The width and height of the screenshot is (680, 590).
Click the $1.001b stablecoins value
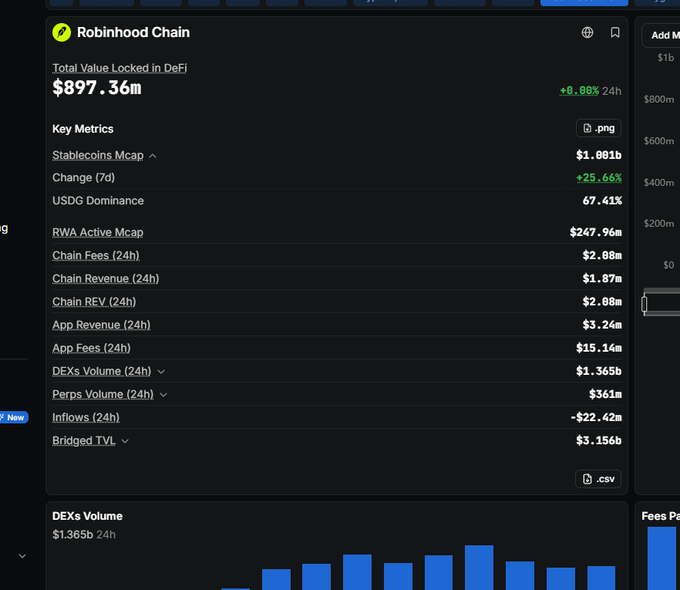click(598, 155)
